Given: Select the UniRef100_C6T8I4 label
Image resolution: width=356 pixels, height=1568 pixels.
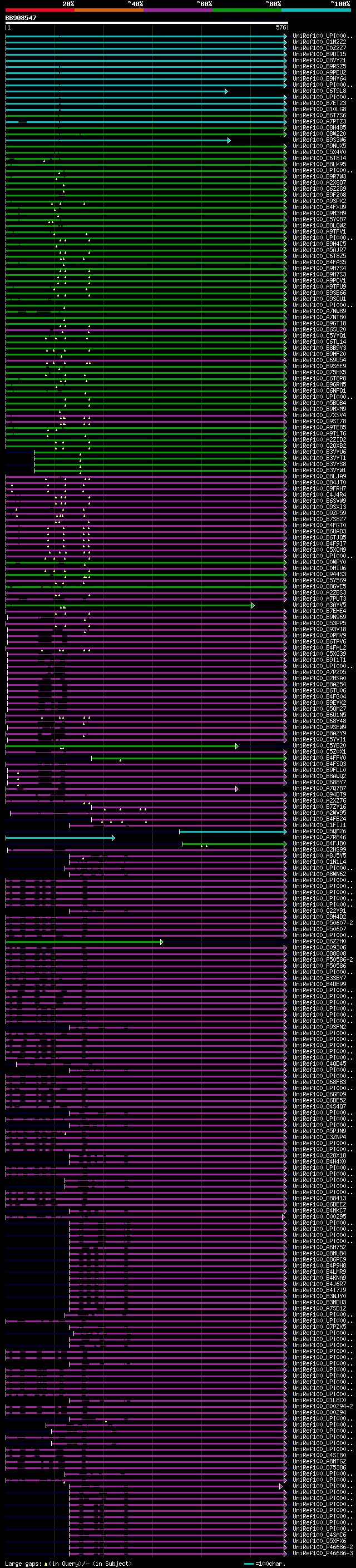Looking at the screenshot, I should pos(319,159).
